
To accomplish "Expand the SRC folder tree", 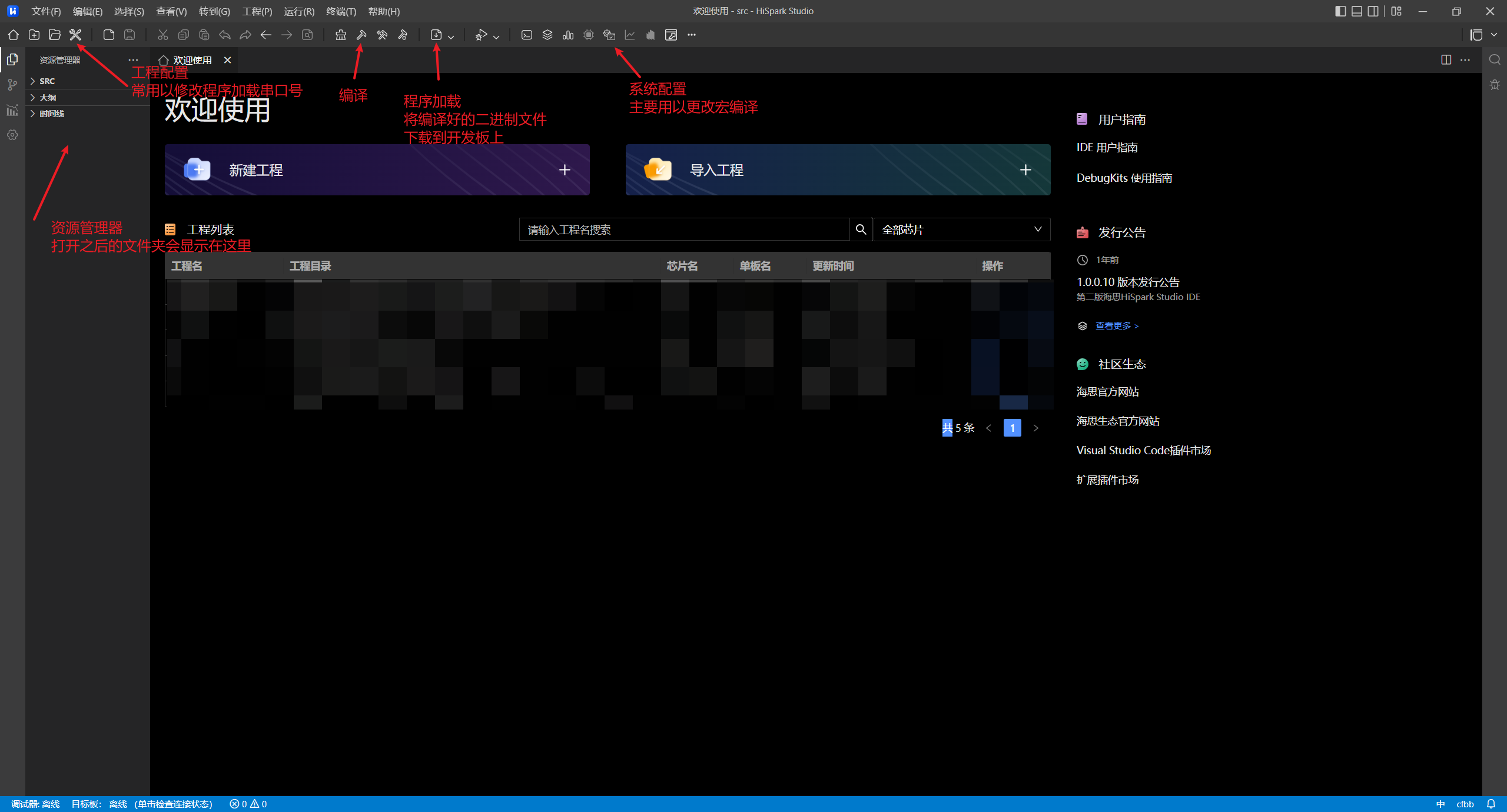I will [x=47, y=81].
